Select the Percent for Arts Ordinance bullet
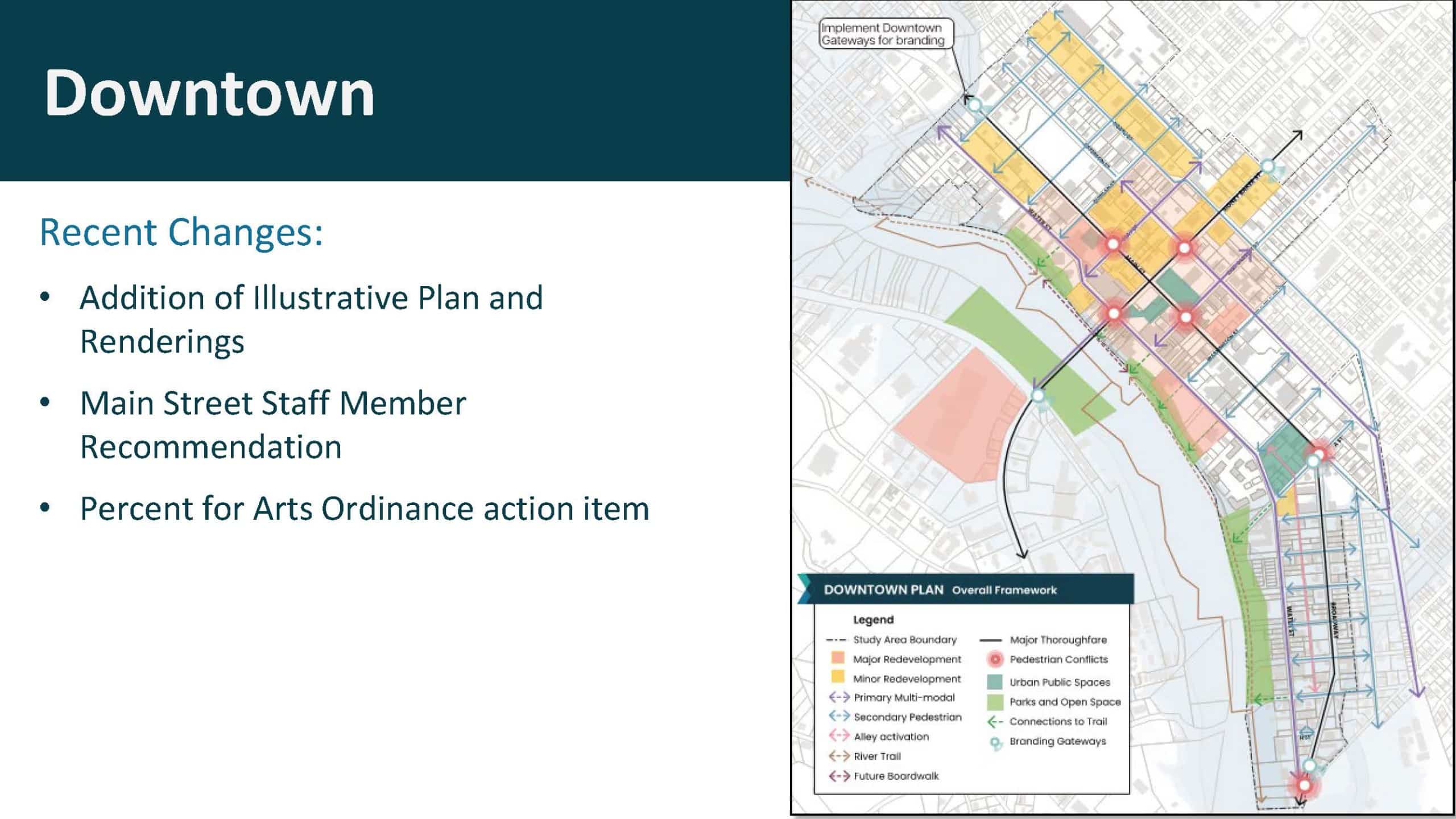The image size is (1456, 819). coord(364,508)
